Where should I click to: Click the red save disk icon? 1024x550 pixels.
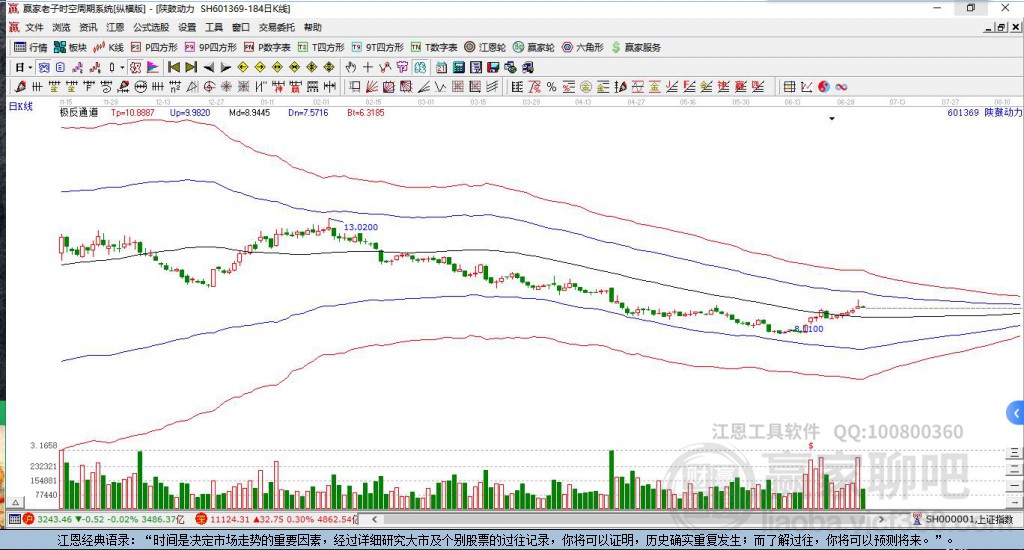pos(493,67)
